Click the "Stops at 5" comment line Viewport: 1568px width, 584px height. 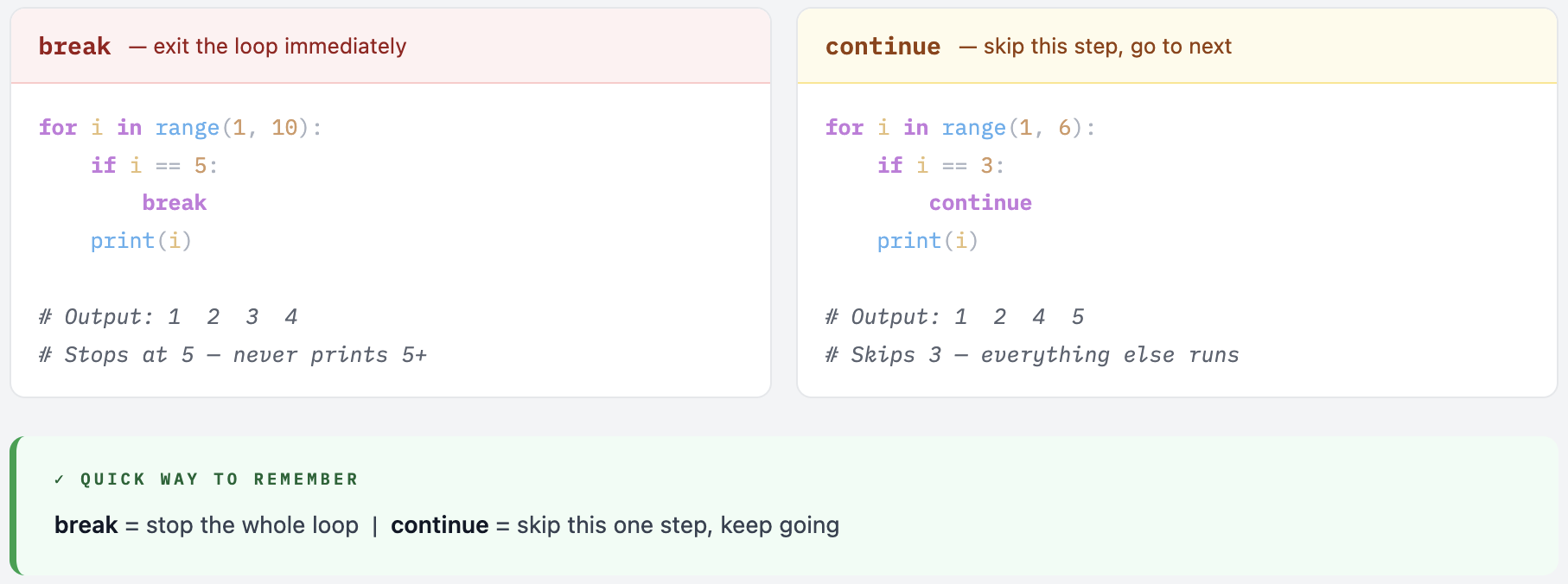click(x=233, y=355)
